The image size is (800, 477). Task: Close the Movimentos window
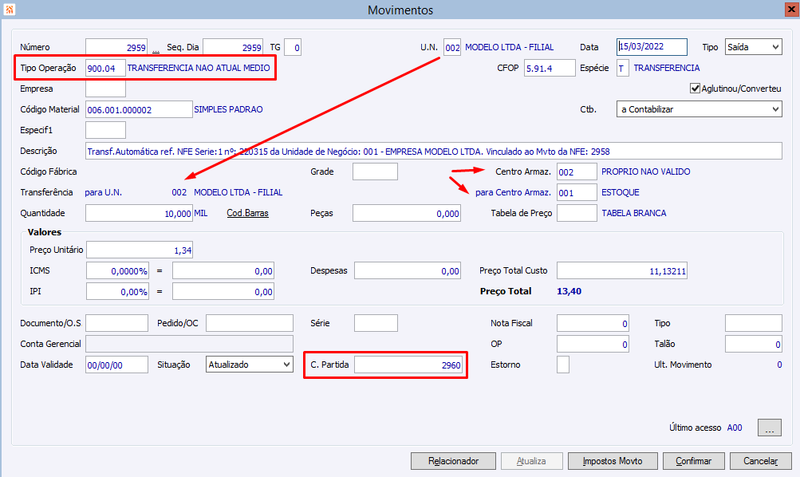791,9
